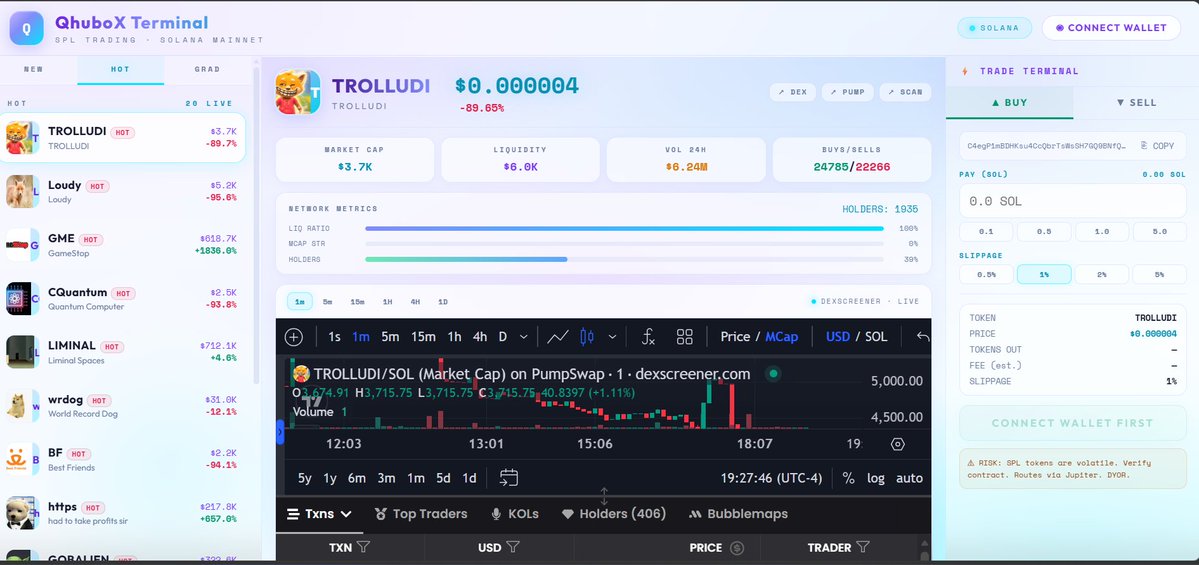1199x565 pixels.
Task: Open the SELL tab in Trade Terminal
Action: (x=1136, y=102)
